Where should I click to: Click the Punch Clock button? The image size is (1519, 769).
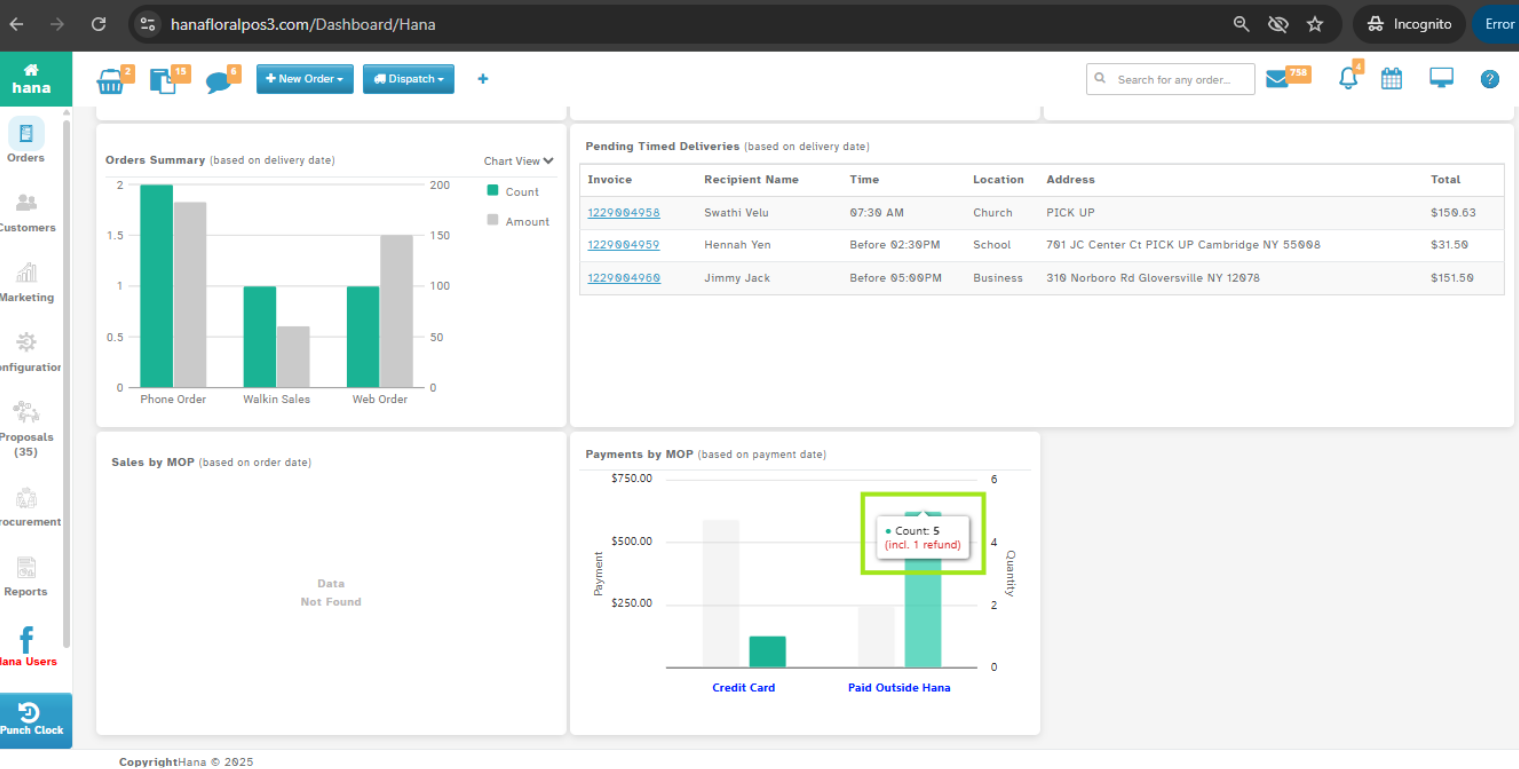35,720
